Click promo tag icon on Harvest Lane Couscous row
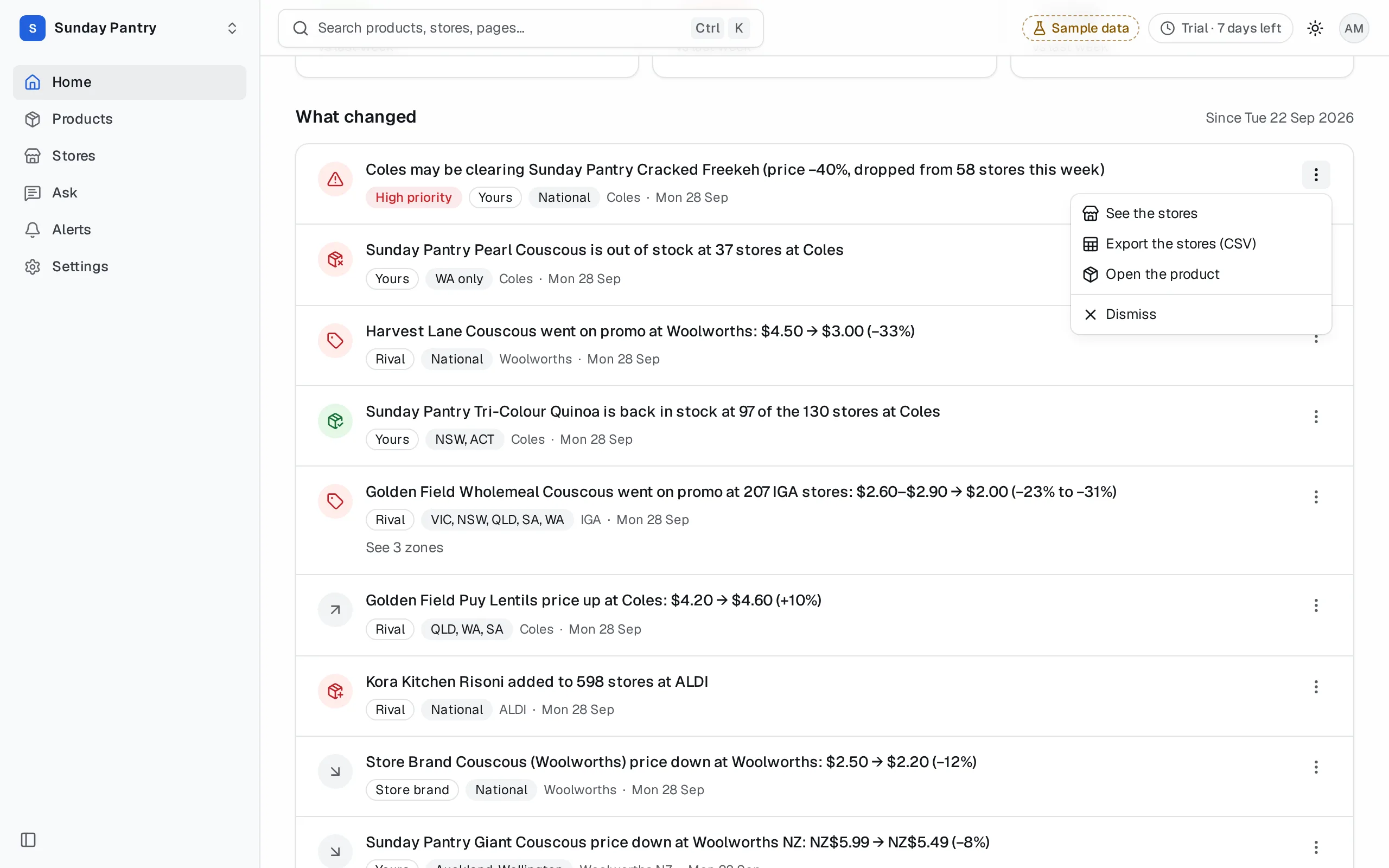The width and height of the screenshot is (1389, 868). (x=335, y=341)
